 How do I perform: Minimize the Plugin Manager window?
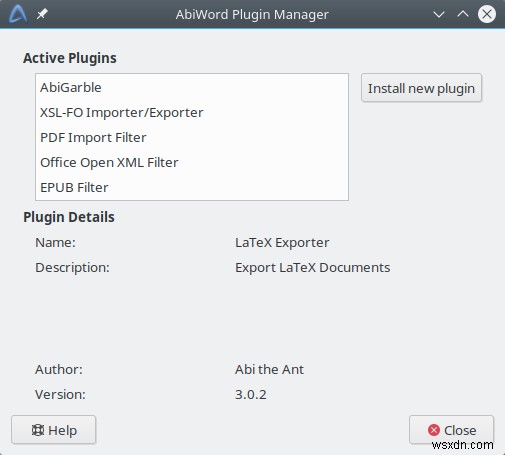point(439,14)
